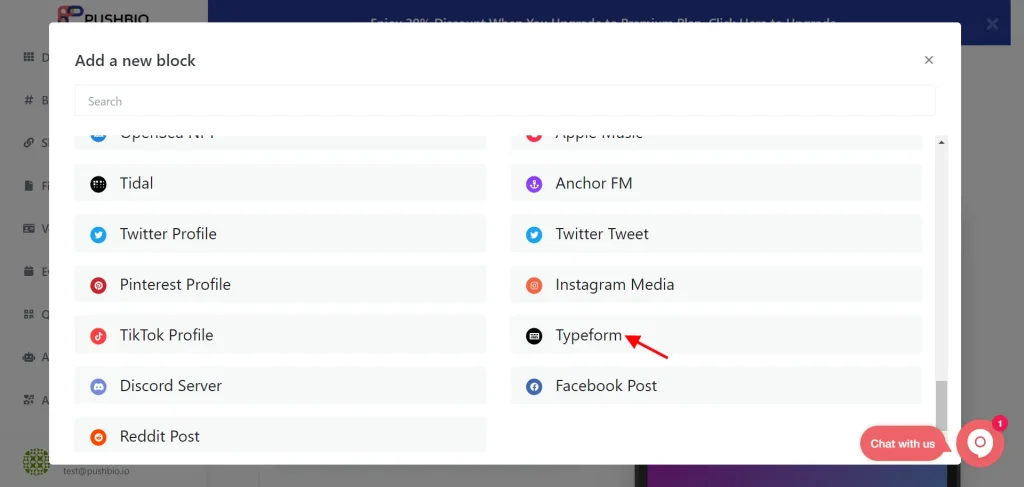Click the Discord Server icon

(98, 386)
